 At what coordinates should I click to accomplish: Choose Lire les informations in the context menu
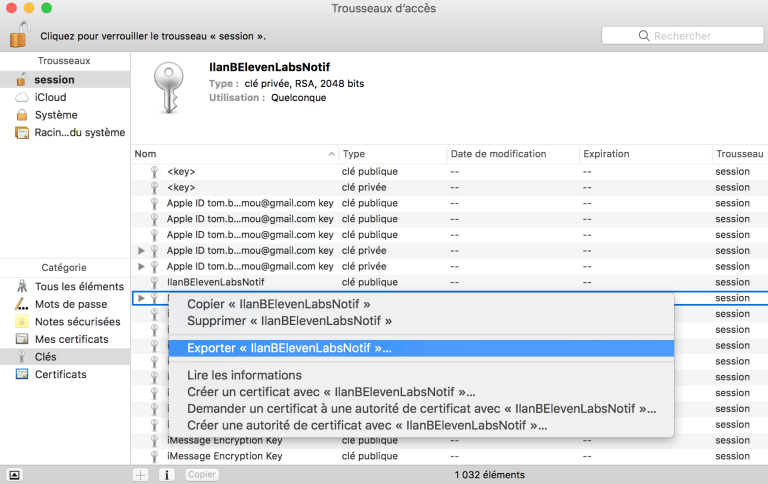coord(244,375)
